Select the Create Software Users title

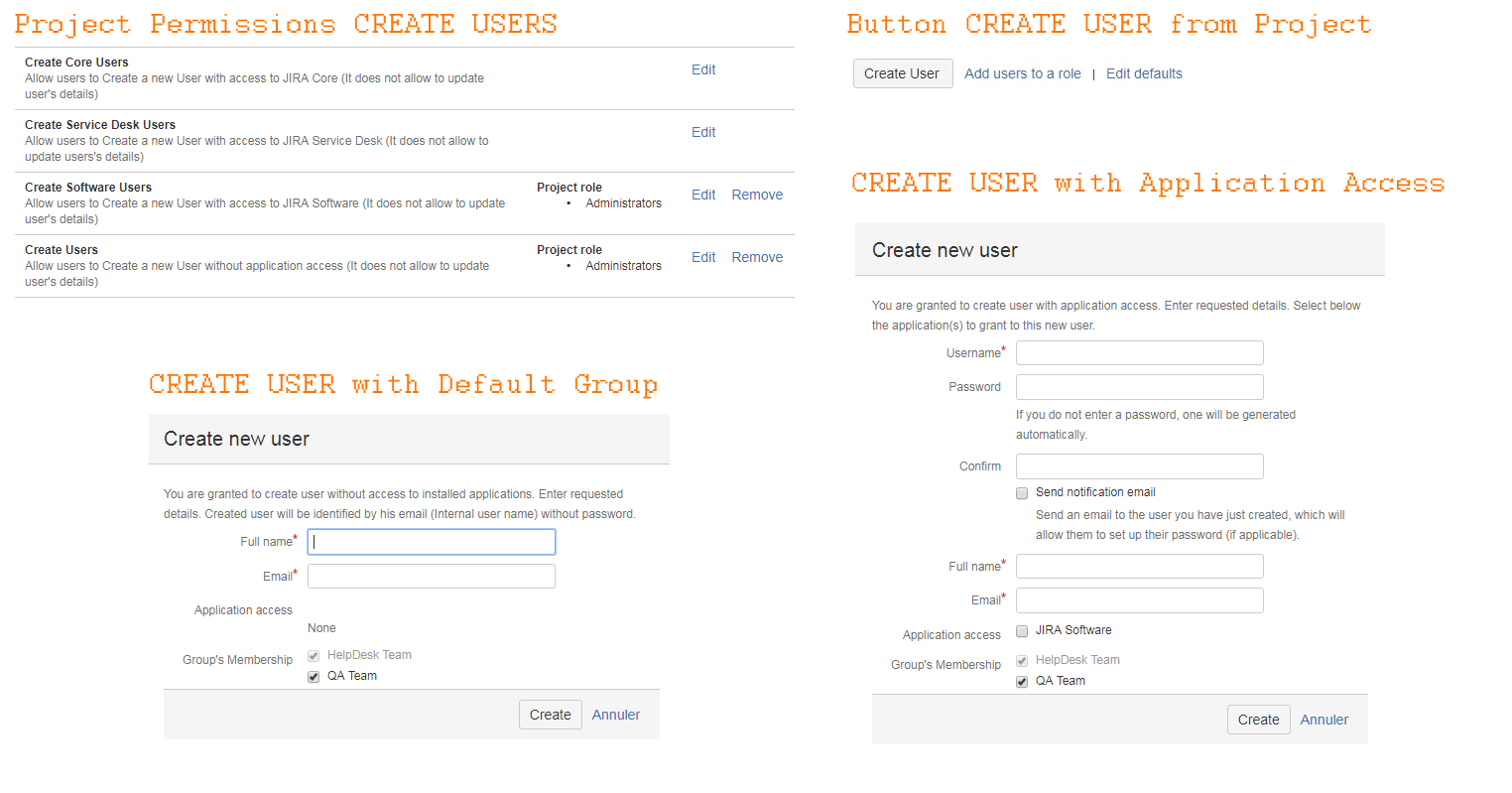pos(88,188)
